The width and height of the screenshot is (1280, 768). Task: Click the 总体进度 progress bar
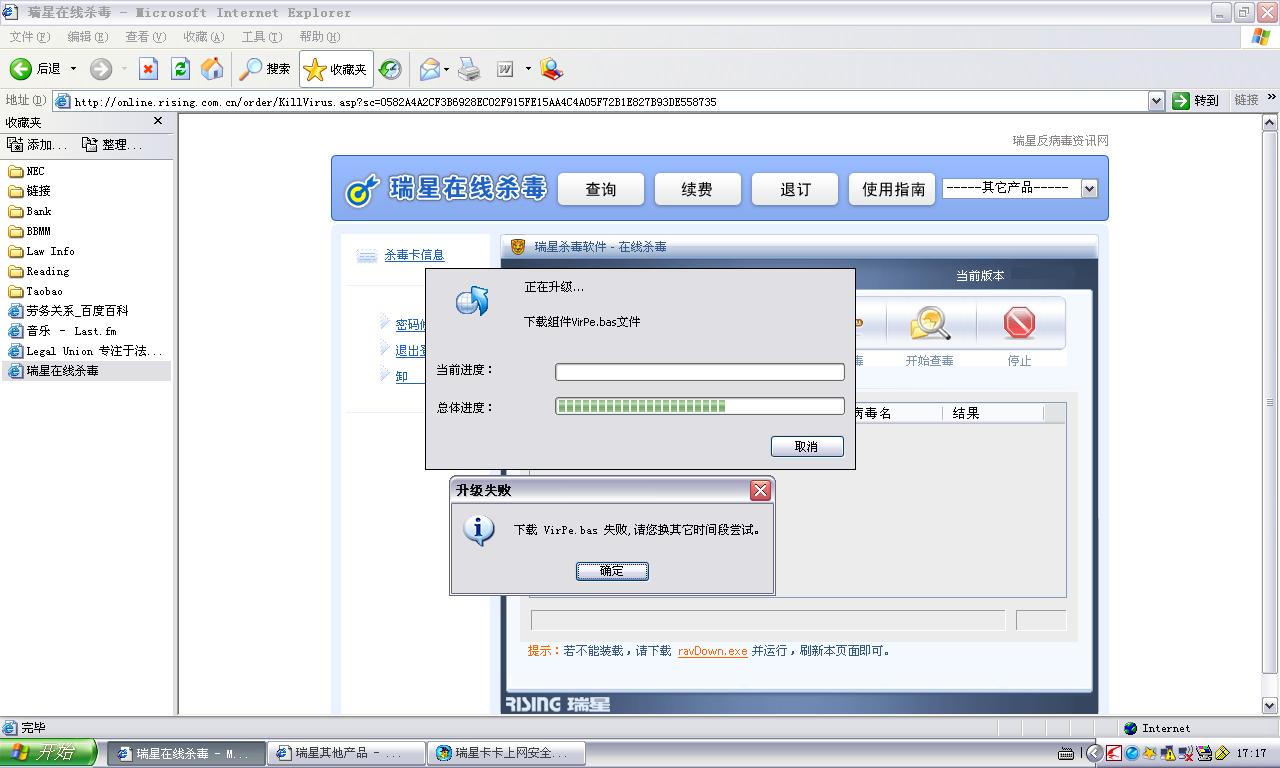(700, 406)
